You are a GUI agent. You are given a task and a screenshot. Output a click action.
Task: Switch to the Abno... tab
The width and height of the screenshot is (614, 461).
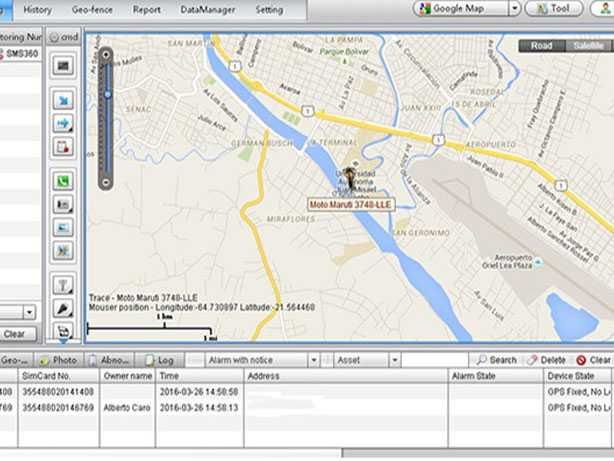pos(110,360)
